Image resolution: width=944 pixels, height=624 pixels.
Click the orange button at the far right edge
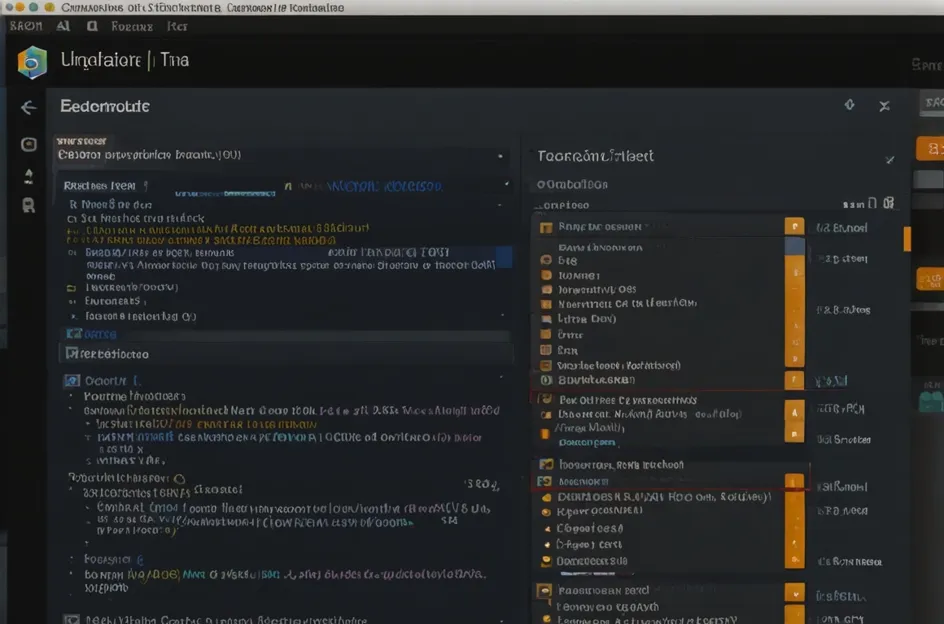929,149
